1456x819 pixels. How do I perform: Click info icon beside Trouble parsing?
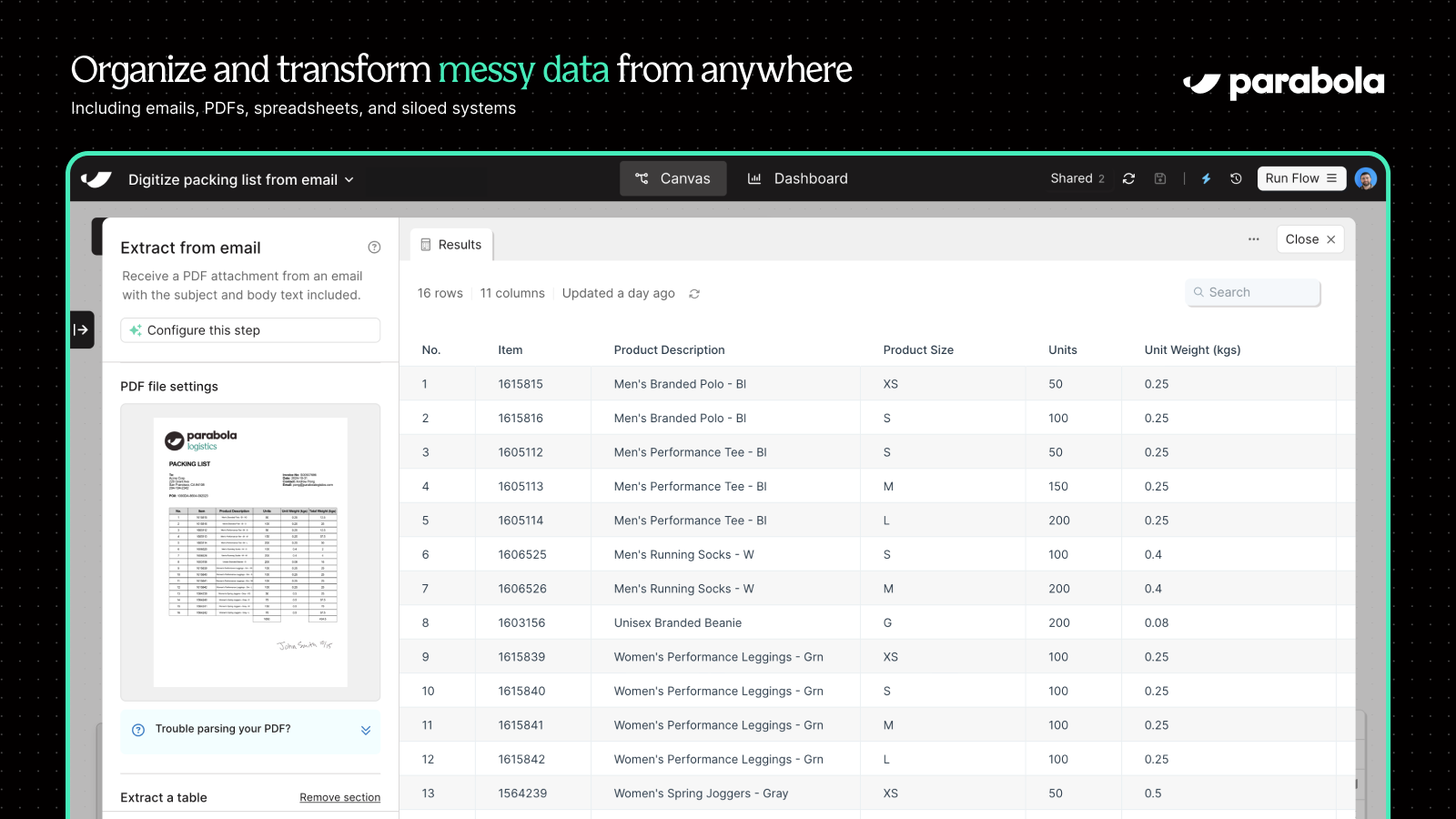pos(138,730)
